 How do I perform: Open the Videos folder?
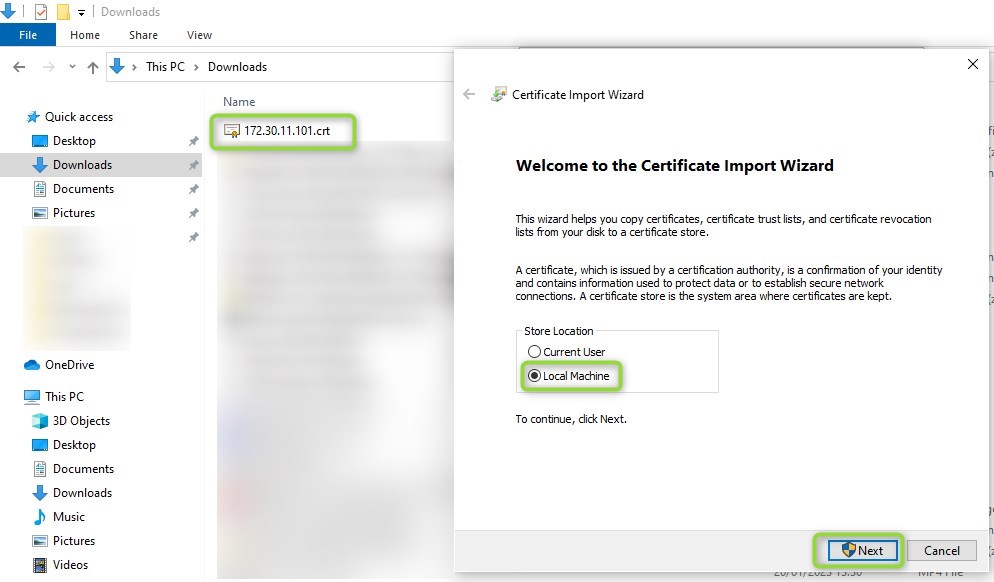point(70,565)
